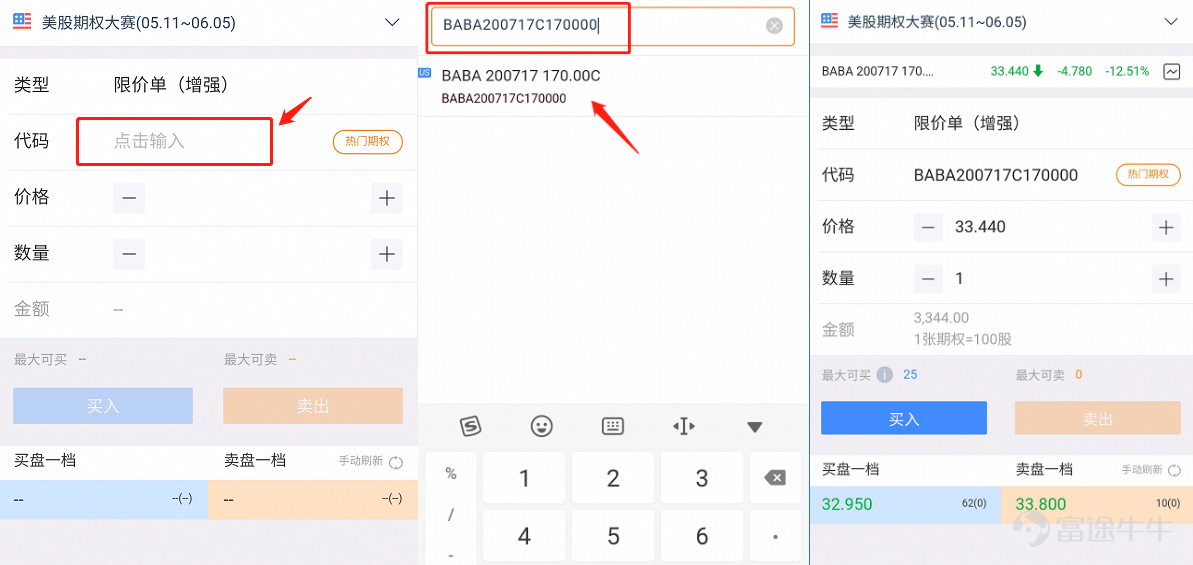
Task: Tap keyboard key 4
Action: pos(523,537)
